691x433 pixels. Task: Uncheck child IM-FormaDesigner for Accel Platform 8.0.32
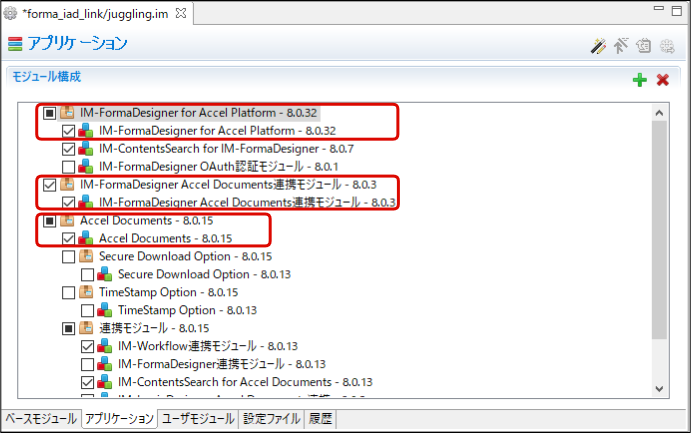tap(68, 131)
